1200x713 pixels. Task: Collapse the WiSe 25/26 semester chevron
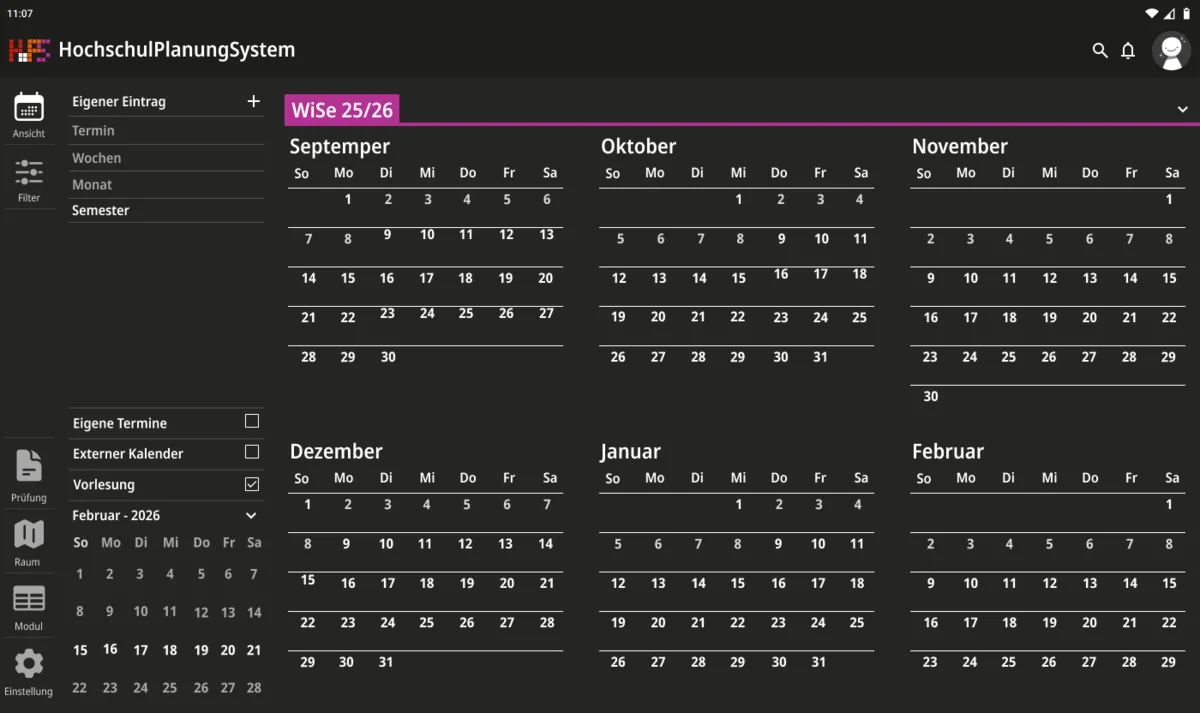click(x=1182, y=109)
